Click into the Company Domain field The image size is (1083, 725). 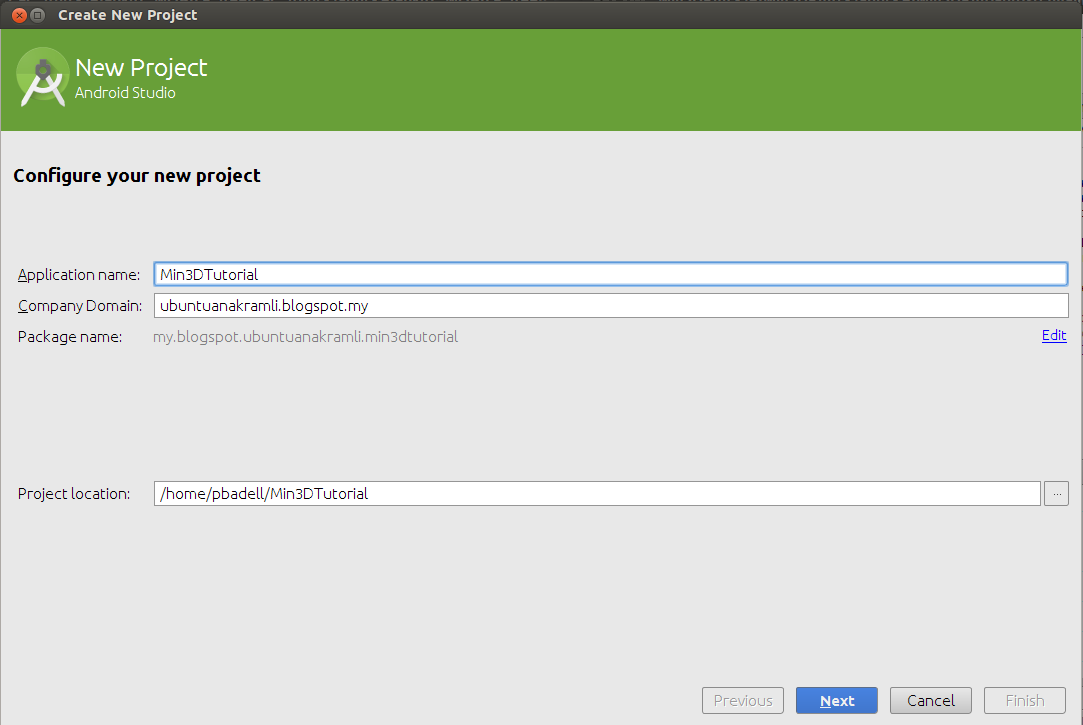tap(611, 305)
